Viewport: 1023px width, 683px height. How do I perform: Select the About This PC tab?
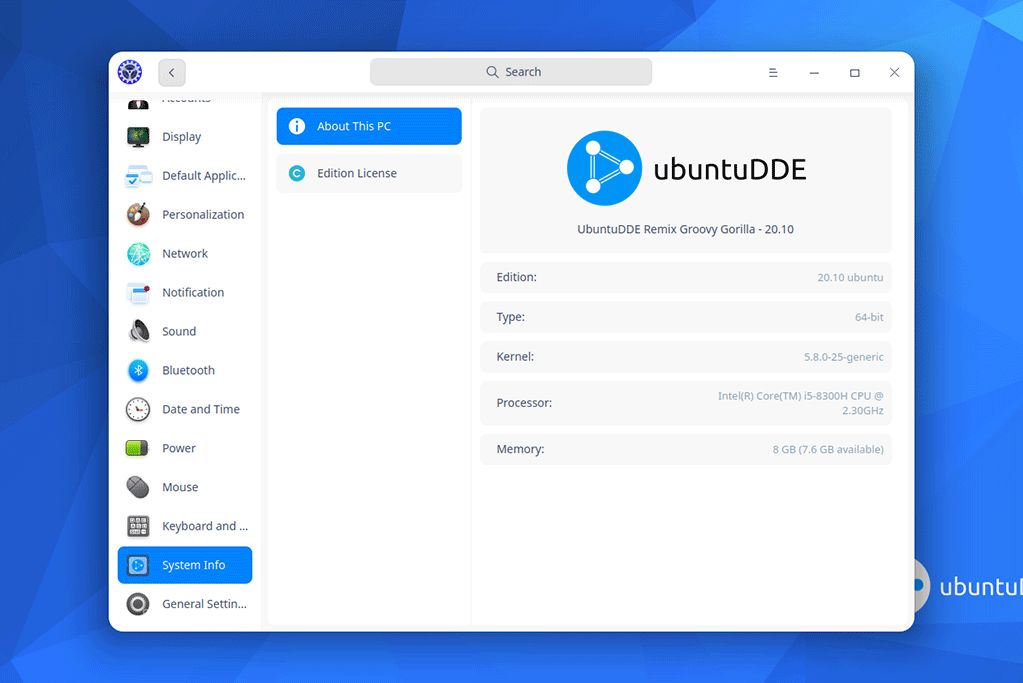(369, 126)
